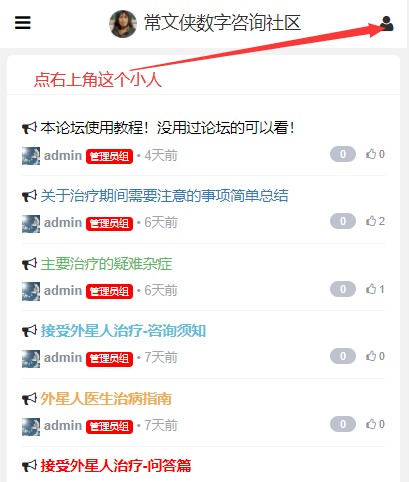The image size is (409, 482).
Task: Open post 接受外星人治疗-咨询须知
Action: (123, 331)
